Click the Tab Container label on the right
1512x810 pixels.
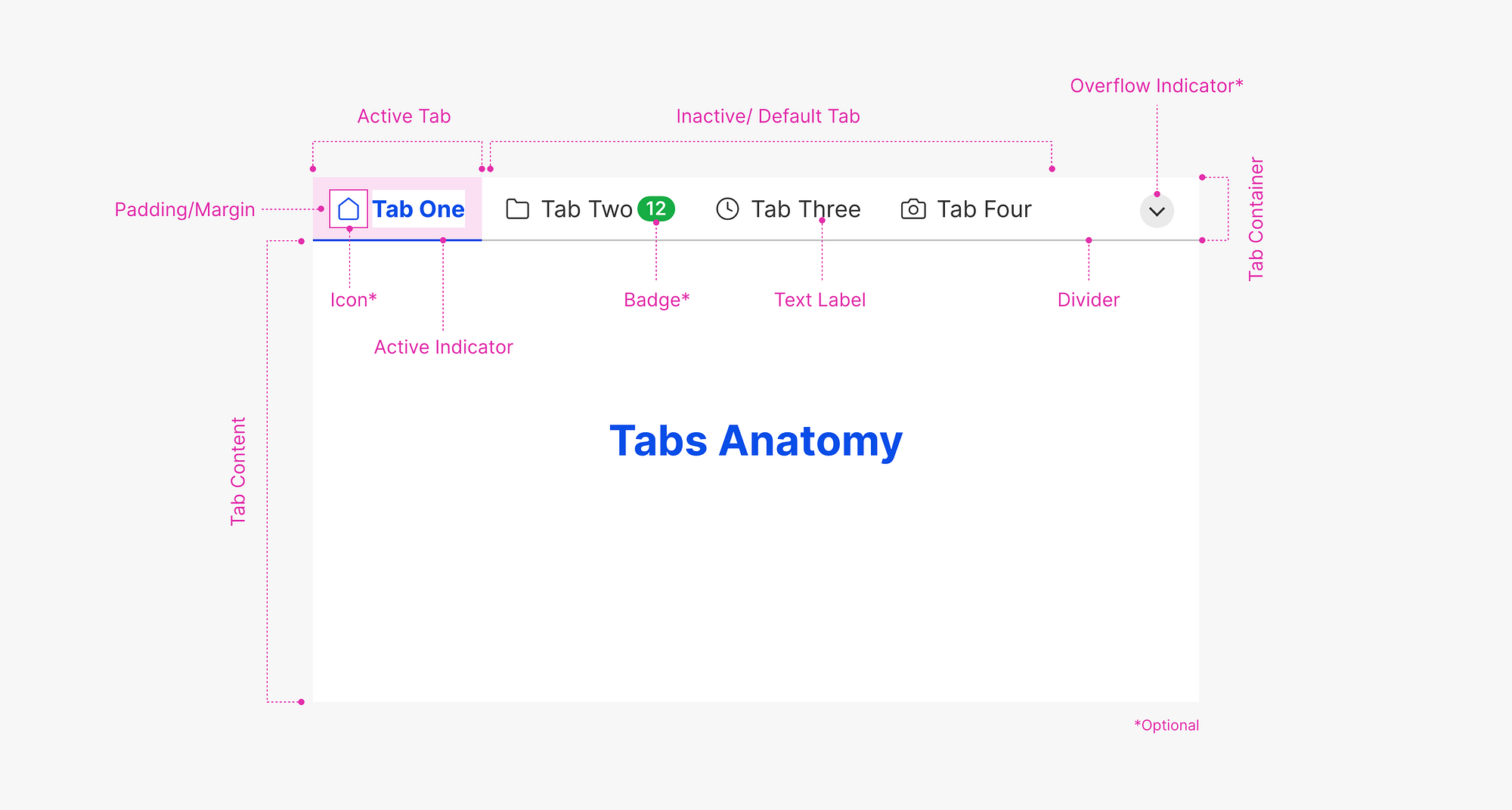pyautogui.click(x=1255, y=219)
